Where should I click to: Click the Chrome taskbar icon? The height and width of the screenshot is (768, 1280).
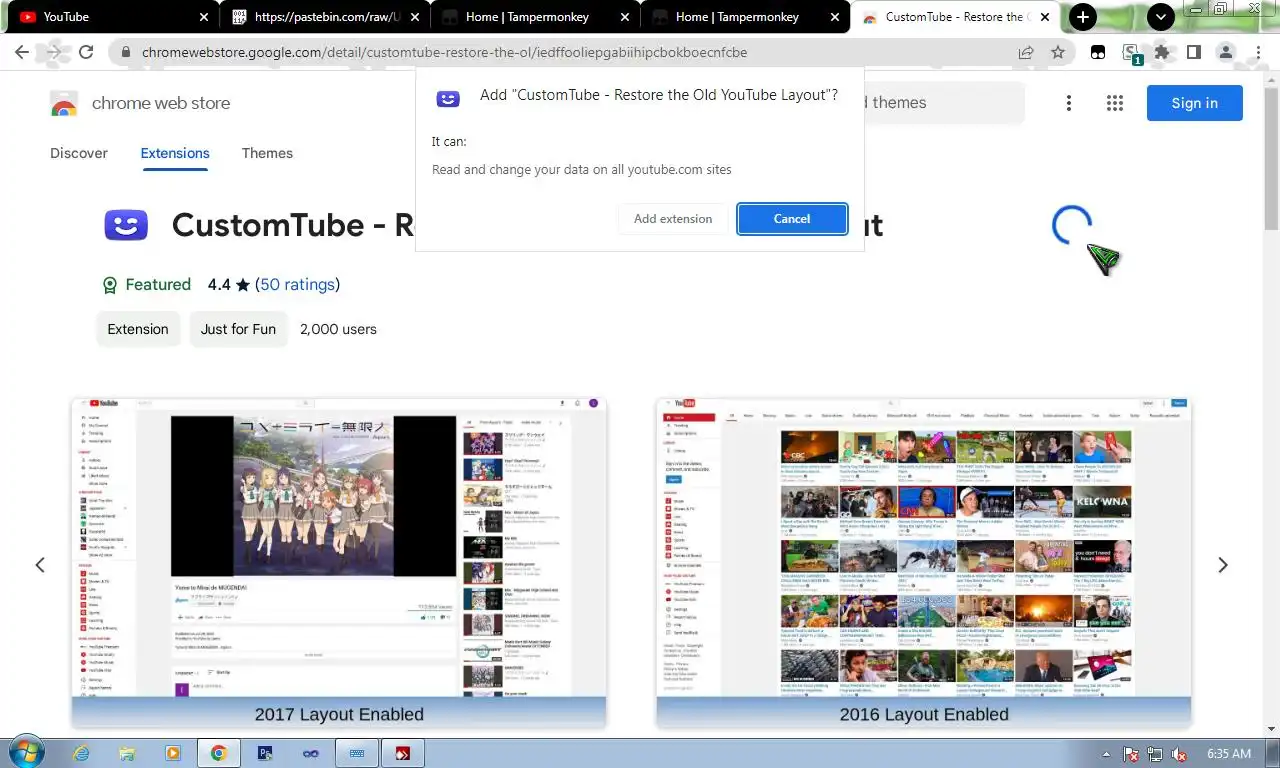[x=219, y=753]
